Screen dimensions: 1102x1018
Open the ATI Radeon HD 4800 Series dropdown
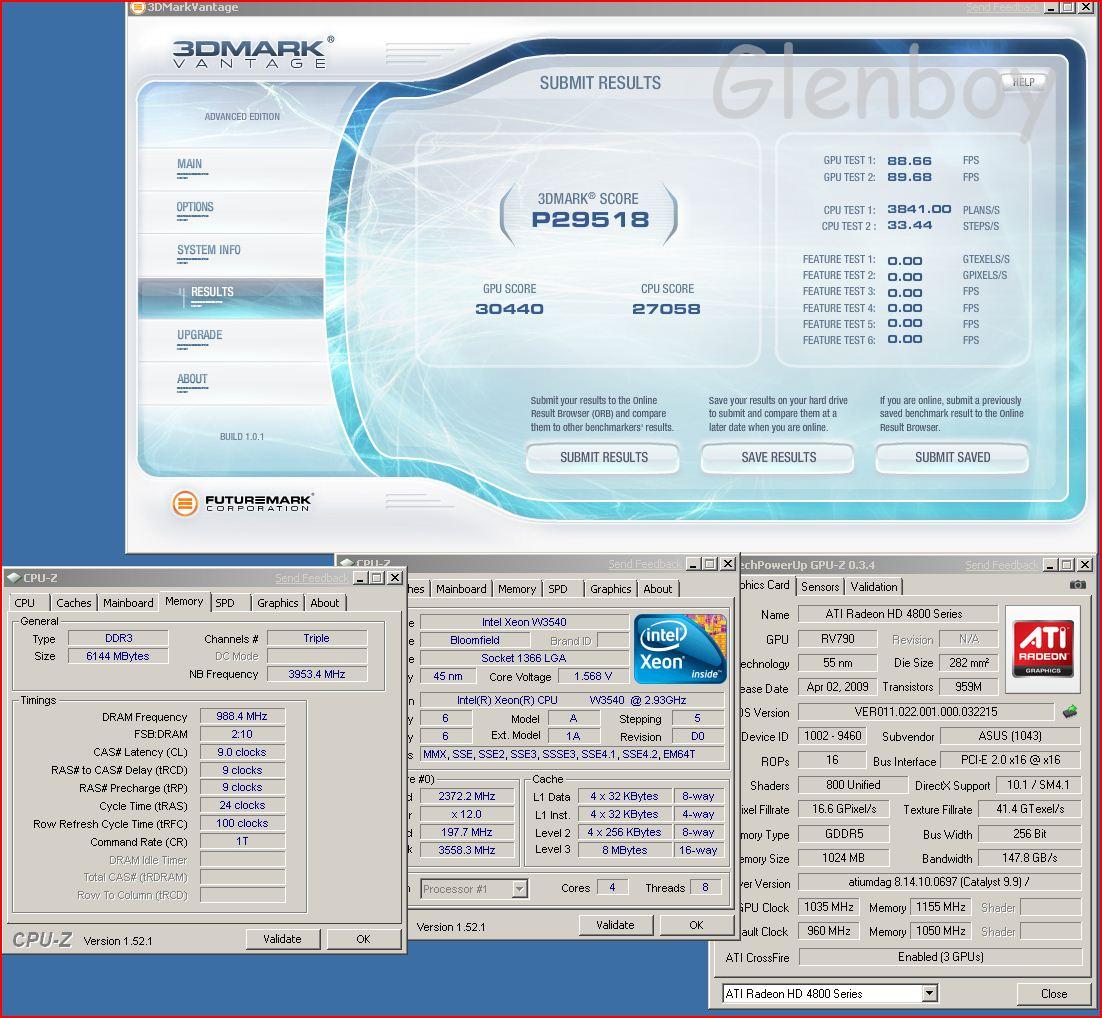pos(929,993)
